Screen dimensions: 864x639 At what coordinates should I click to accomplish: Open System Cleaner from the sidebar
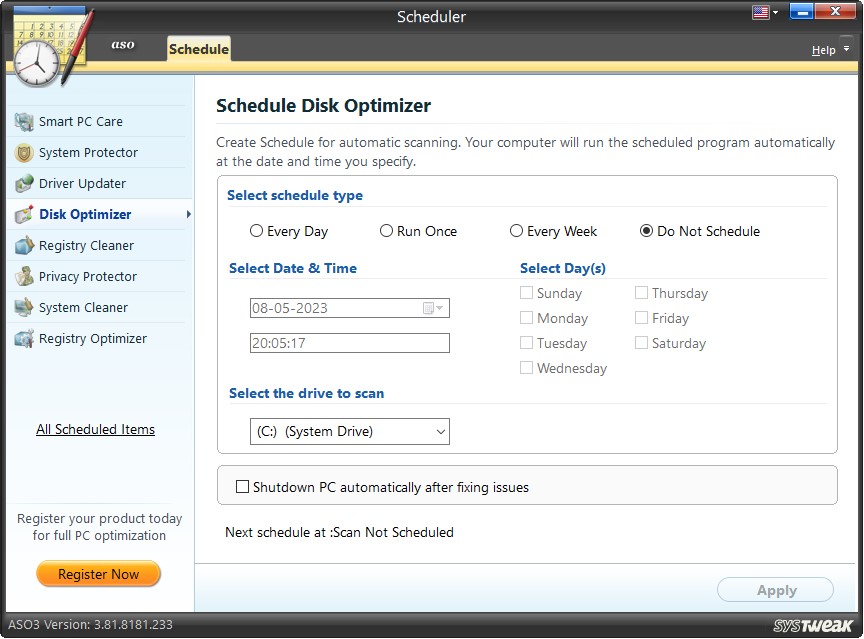coord(22,307)
